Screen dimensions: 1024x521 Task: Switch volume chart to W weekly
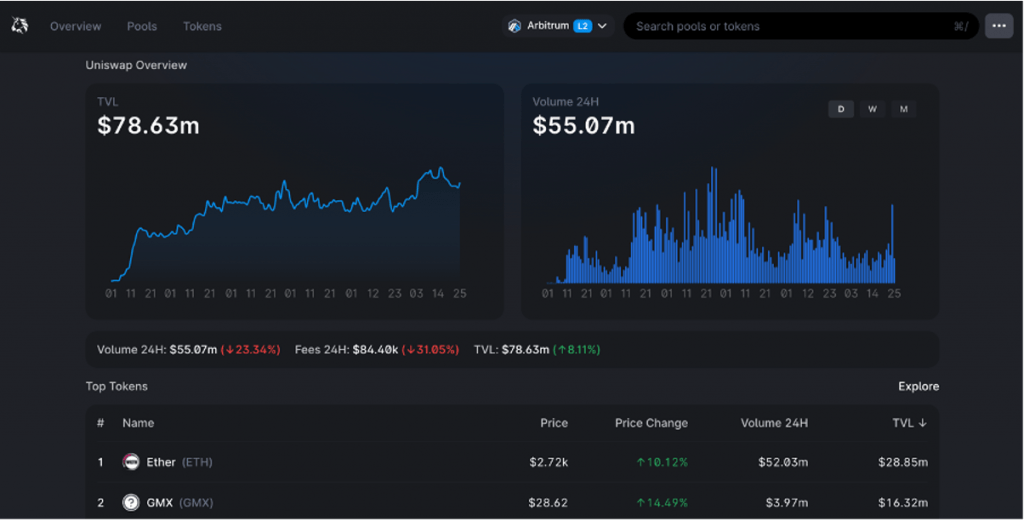click(872, 109)
